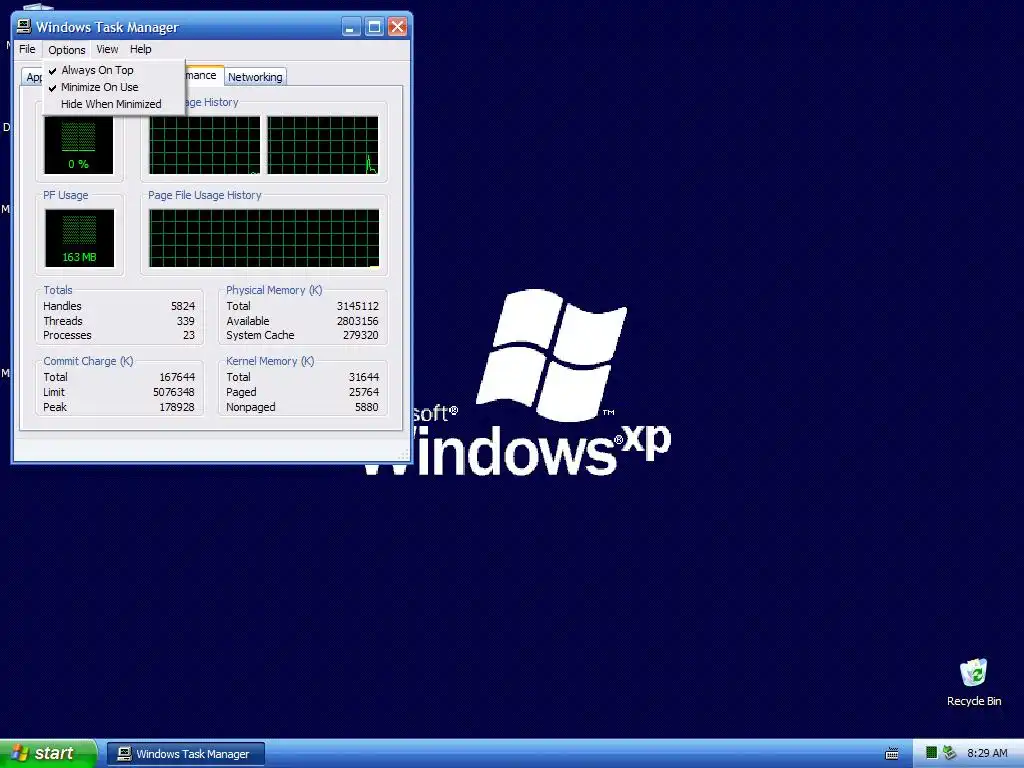Click the safely remove hardware tray icon

click(949, 753)
